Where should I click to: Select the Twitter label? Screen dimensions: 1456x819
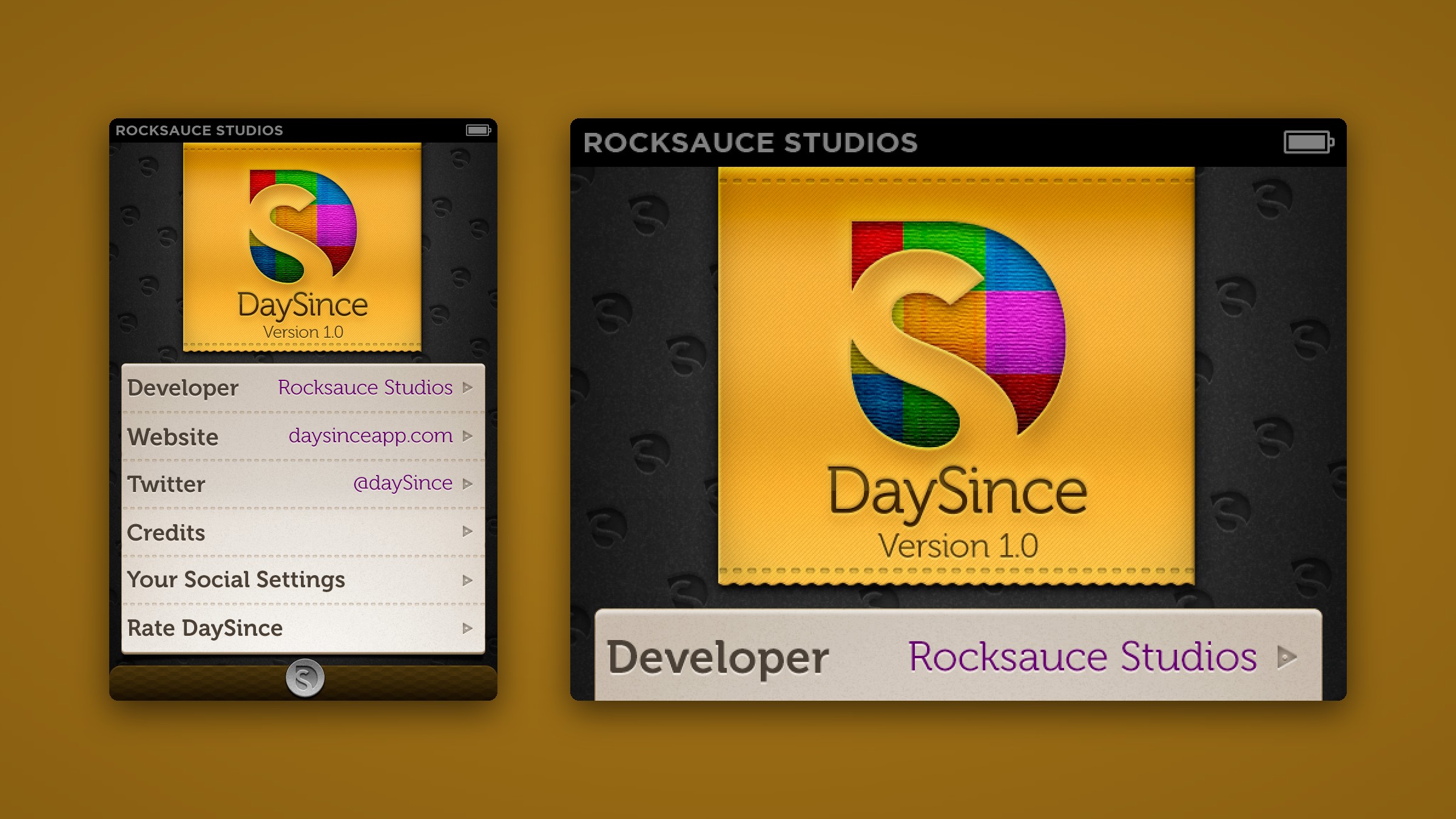(x=166, y=484)
